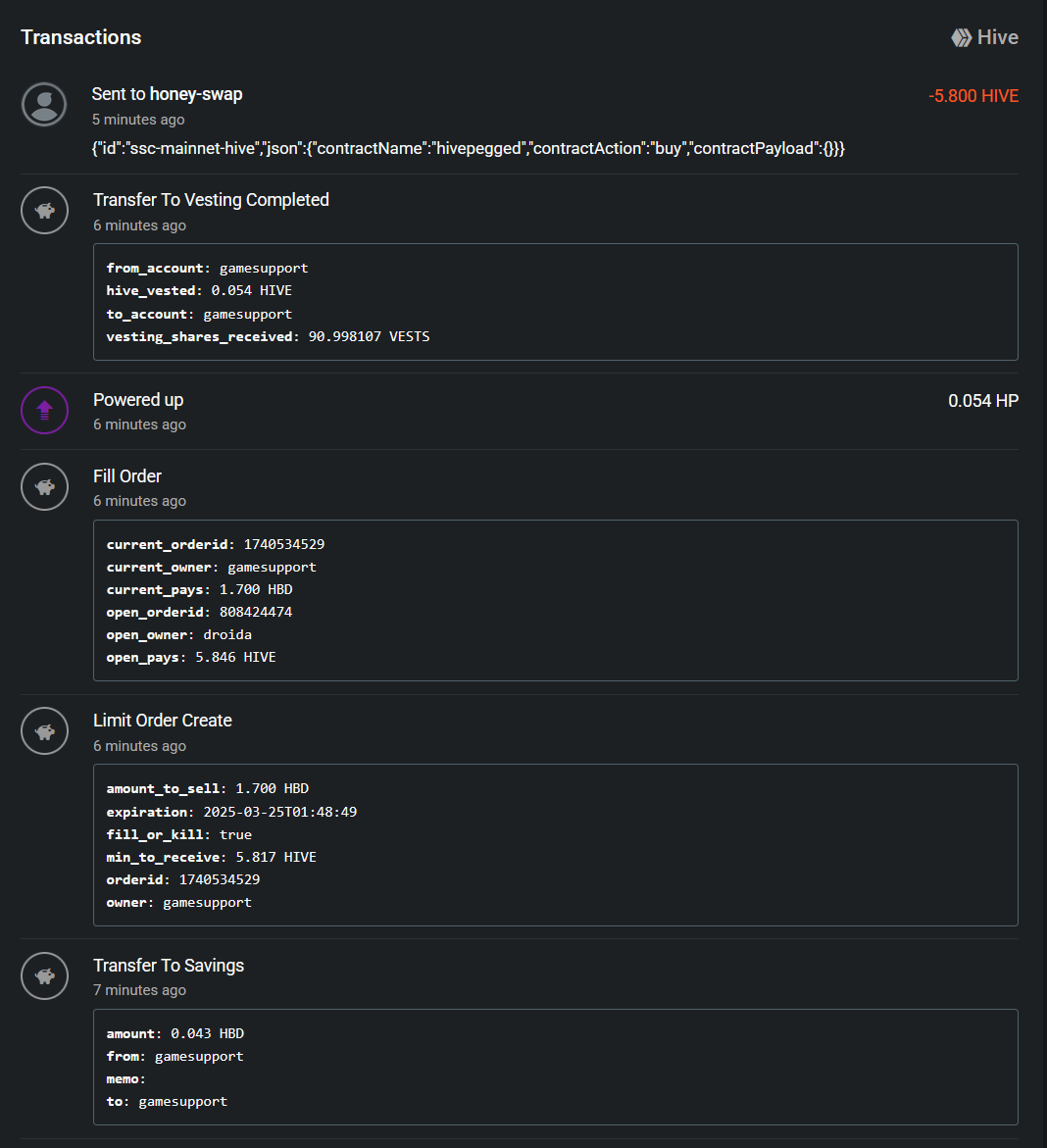1047x1148 pixels.
Task: Open the honey-swap account link
Action: [195, 94]
